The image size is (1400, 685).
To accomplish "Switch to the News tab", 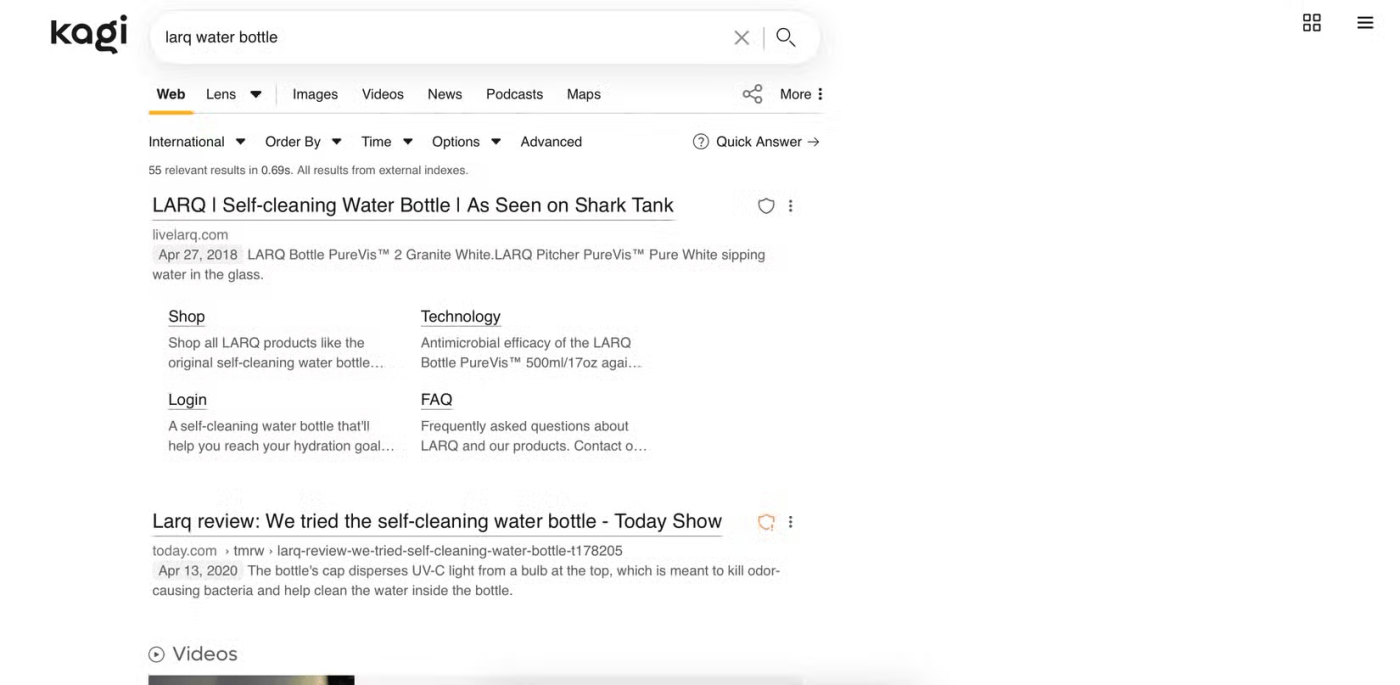I will coord(445,94).
